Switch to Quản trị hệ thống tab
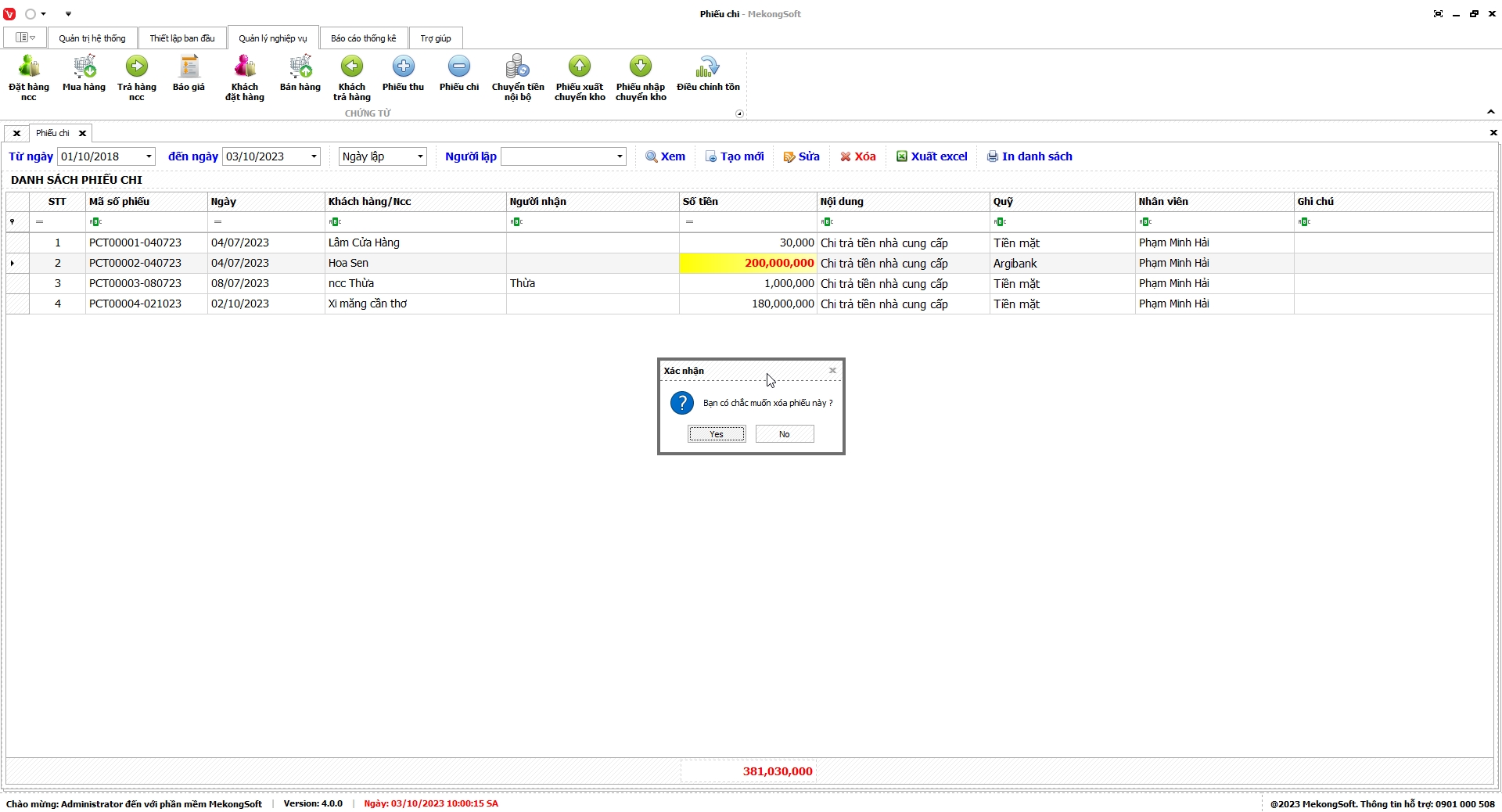The height and width of the screenshot is (812, 1502). tap(92, 38)
